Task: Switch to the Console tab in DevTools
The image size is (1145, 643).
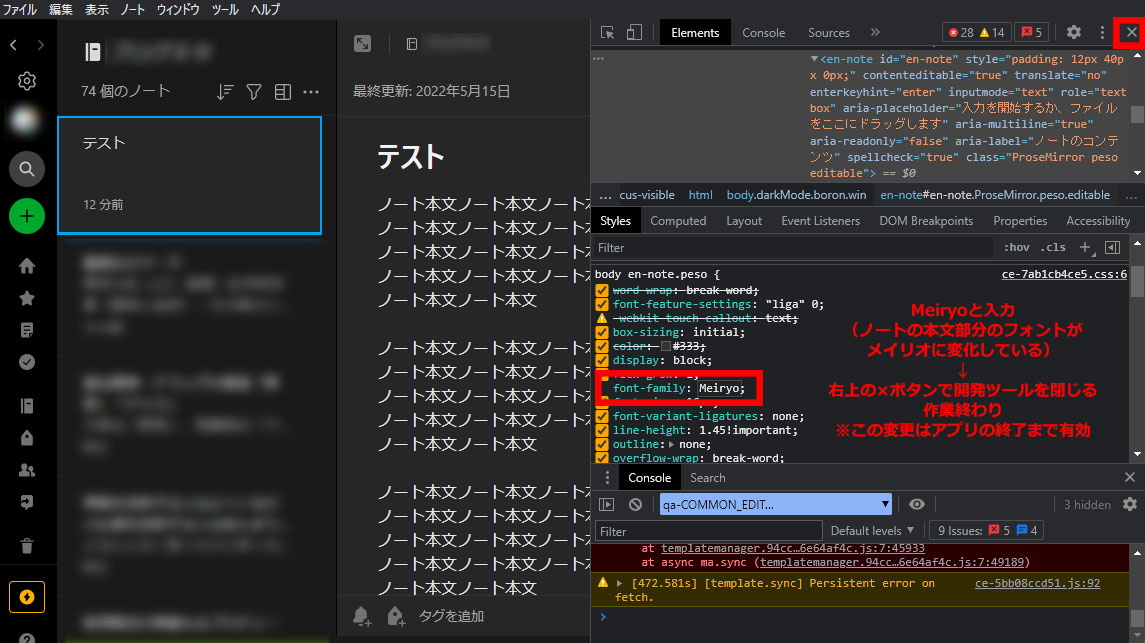Action: [763, 31]
